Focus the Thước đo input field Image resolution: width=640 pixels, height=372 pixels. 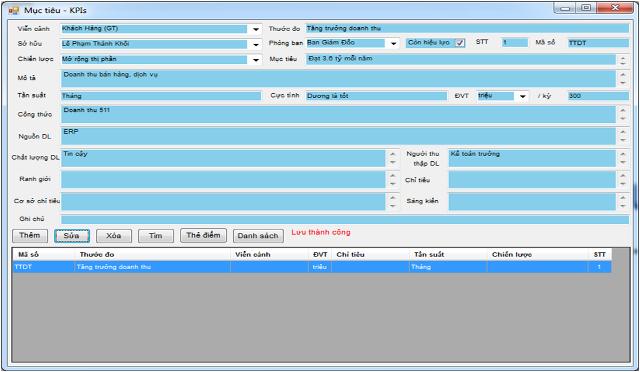[467, 28]
